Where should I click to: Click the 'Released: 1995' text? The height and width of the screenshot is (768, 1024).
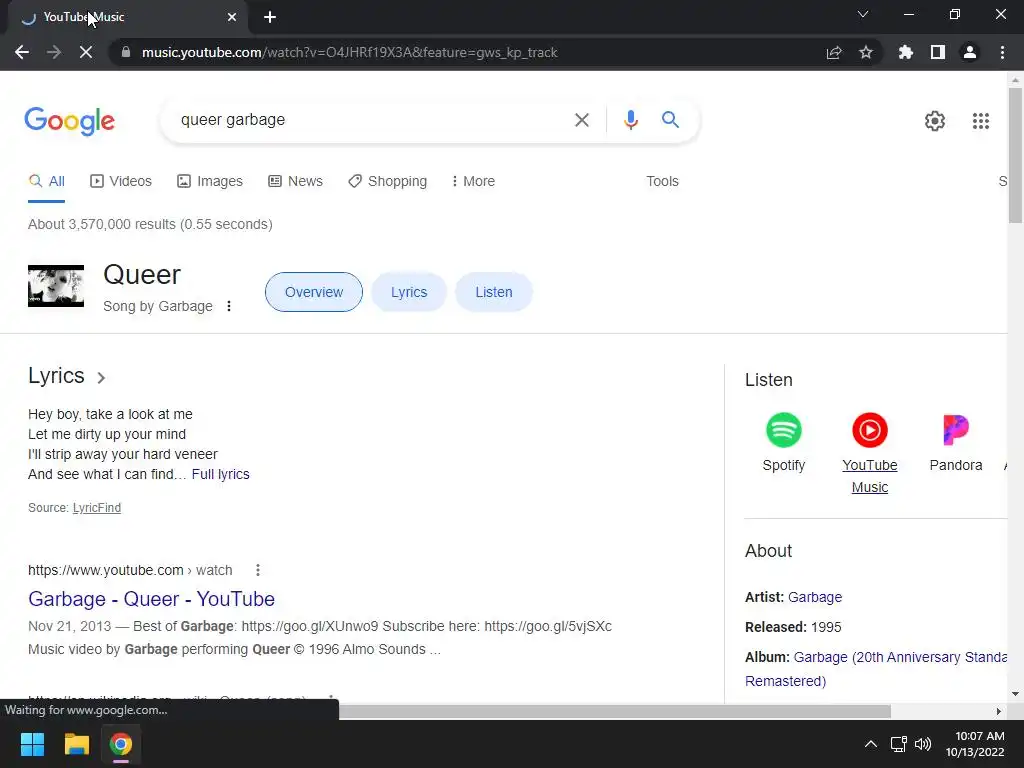(x=793, y=627)
